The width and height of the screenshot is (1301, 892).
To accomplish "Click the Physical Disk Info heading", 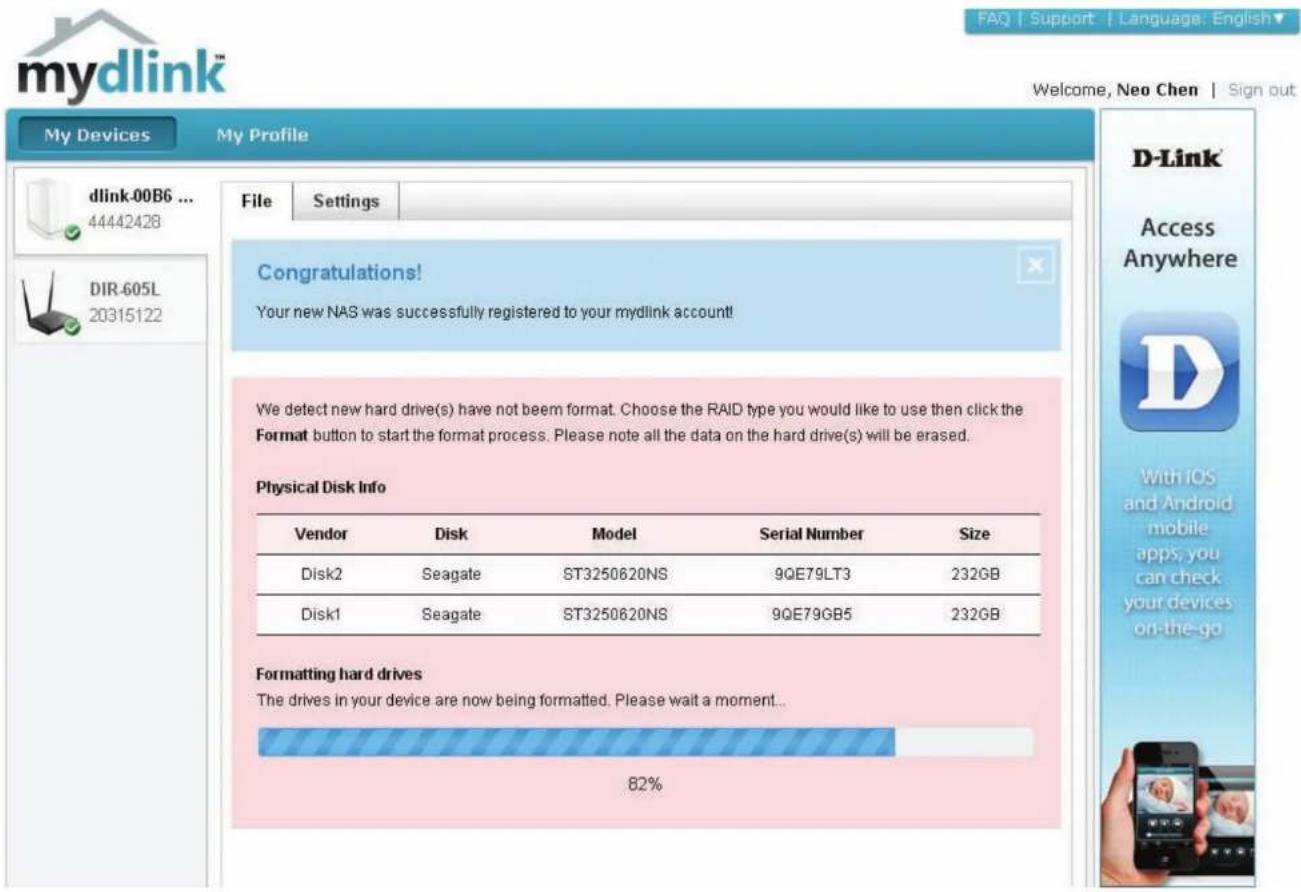I will pyautogui.click(x=321, y=488).
